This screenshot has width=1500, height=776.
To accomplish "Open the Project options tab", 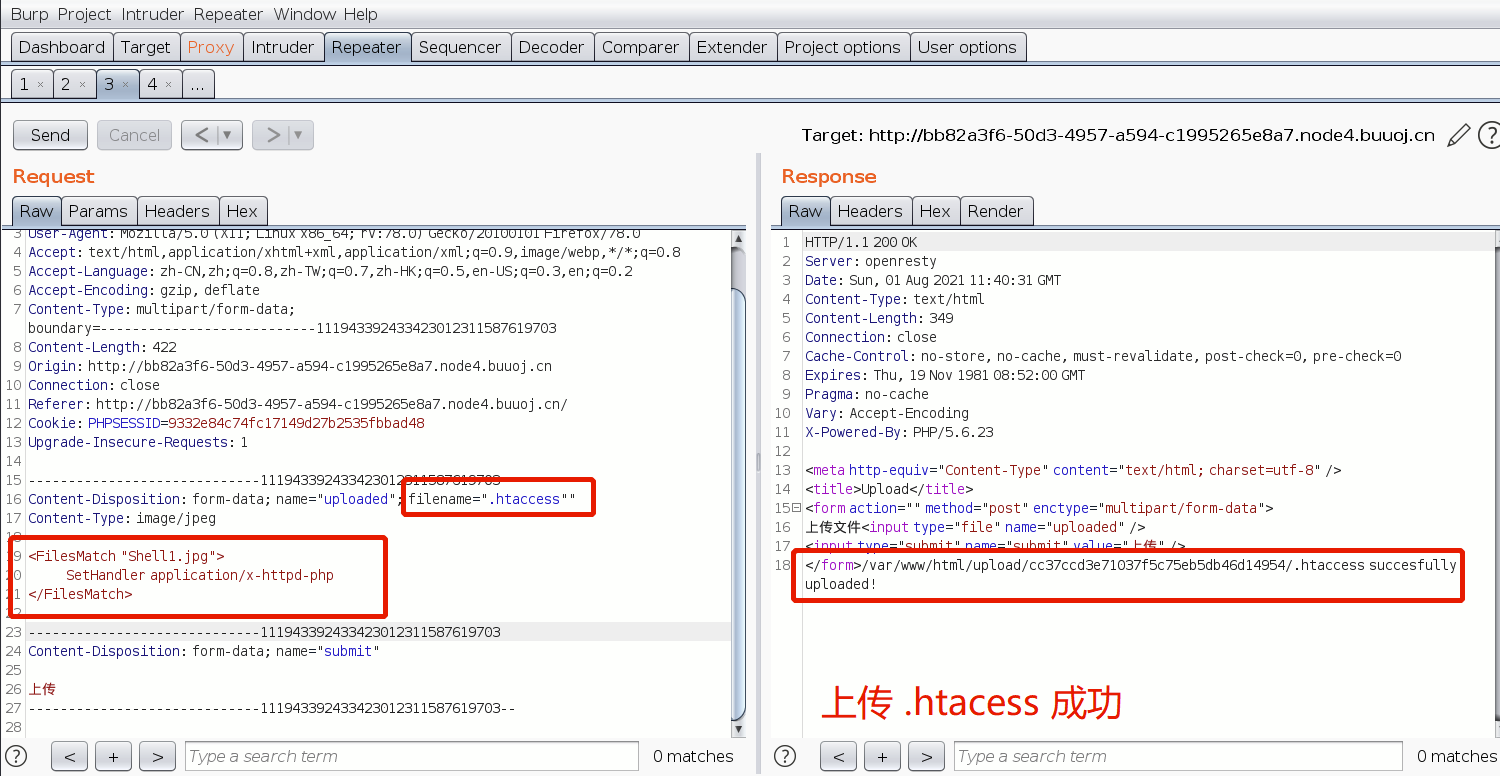I will [843, 47].
